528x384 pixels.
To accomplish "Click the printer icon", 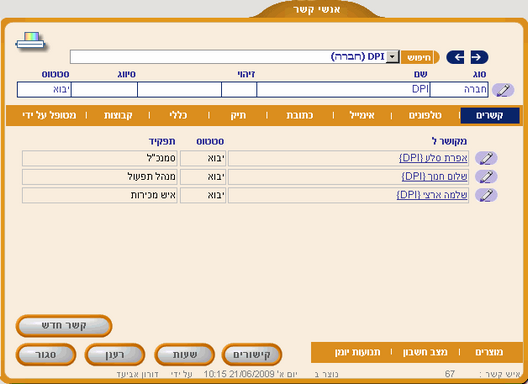I will (30, 41).
